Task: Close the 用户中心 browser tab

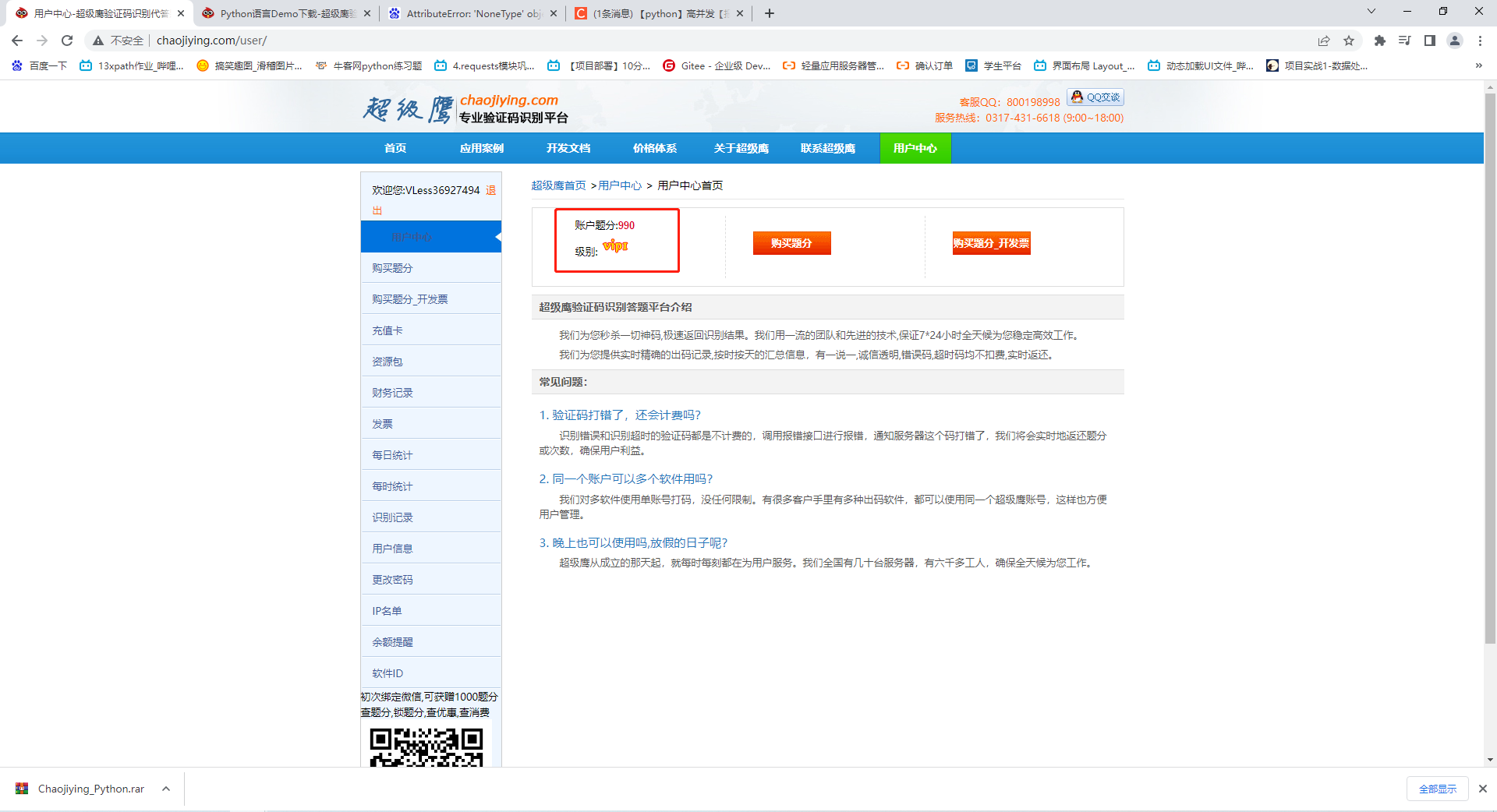Action: (181, 13)
